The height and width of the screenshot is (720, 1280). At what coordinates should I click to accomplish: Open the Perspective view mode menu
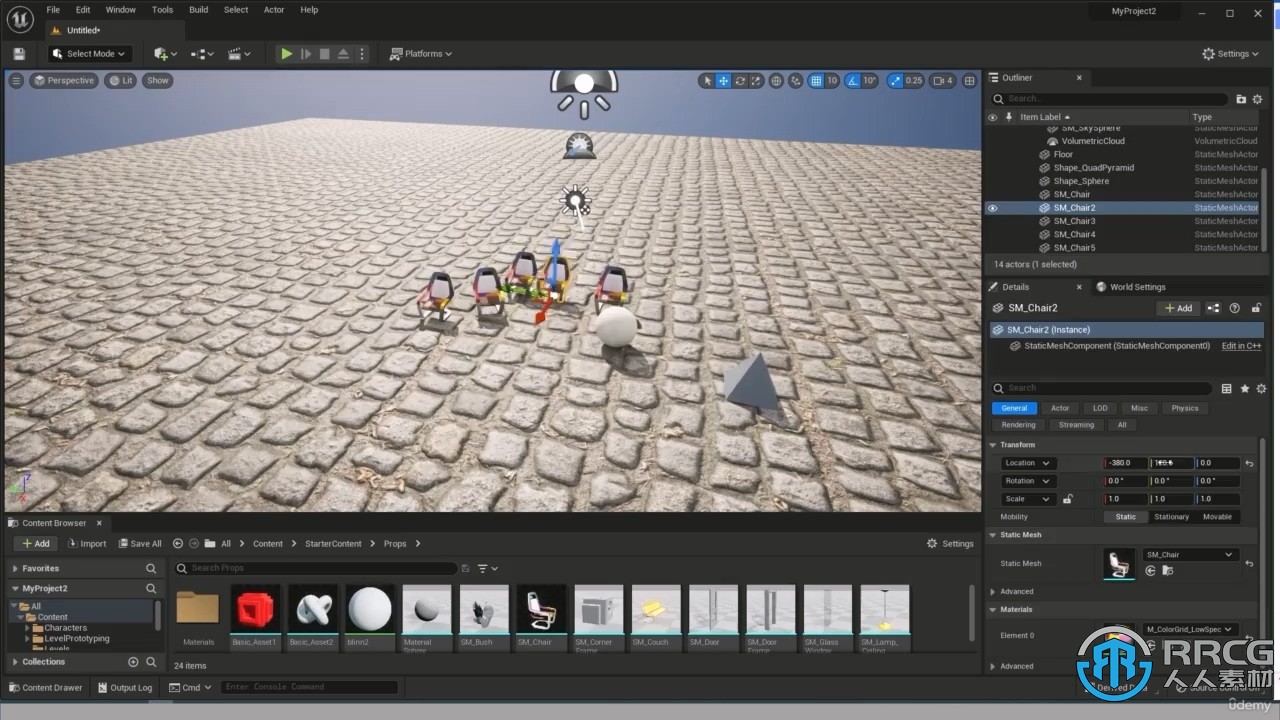[x=64, y=81]
